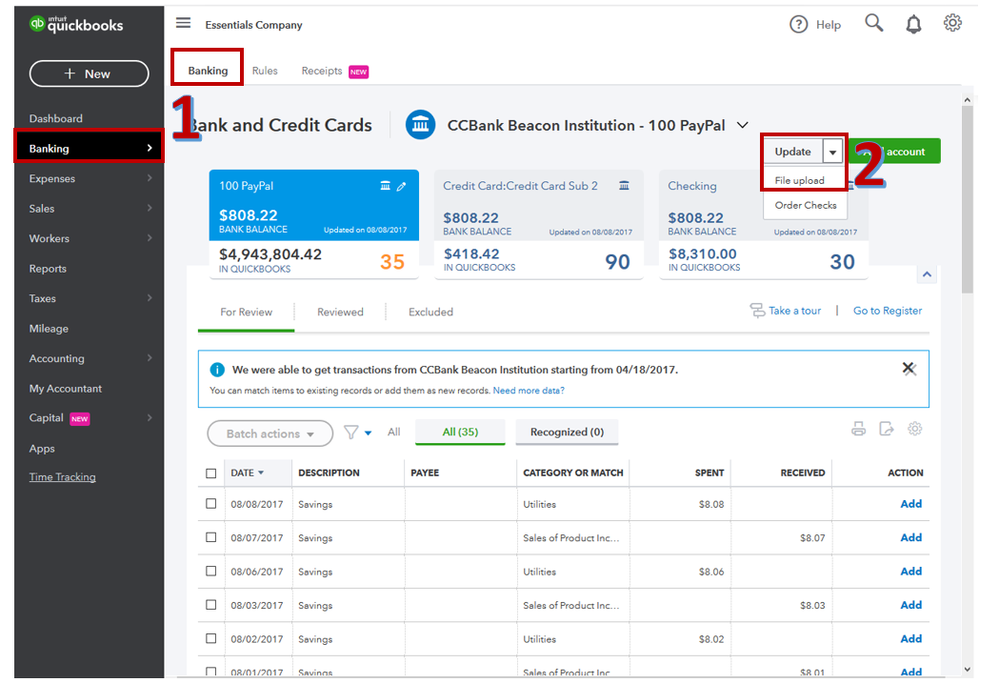Screen dimensions: 999x686
Task: Click bank icon on 100 PayPal card
Action: click(x=385, y=186)
